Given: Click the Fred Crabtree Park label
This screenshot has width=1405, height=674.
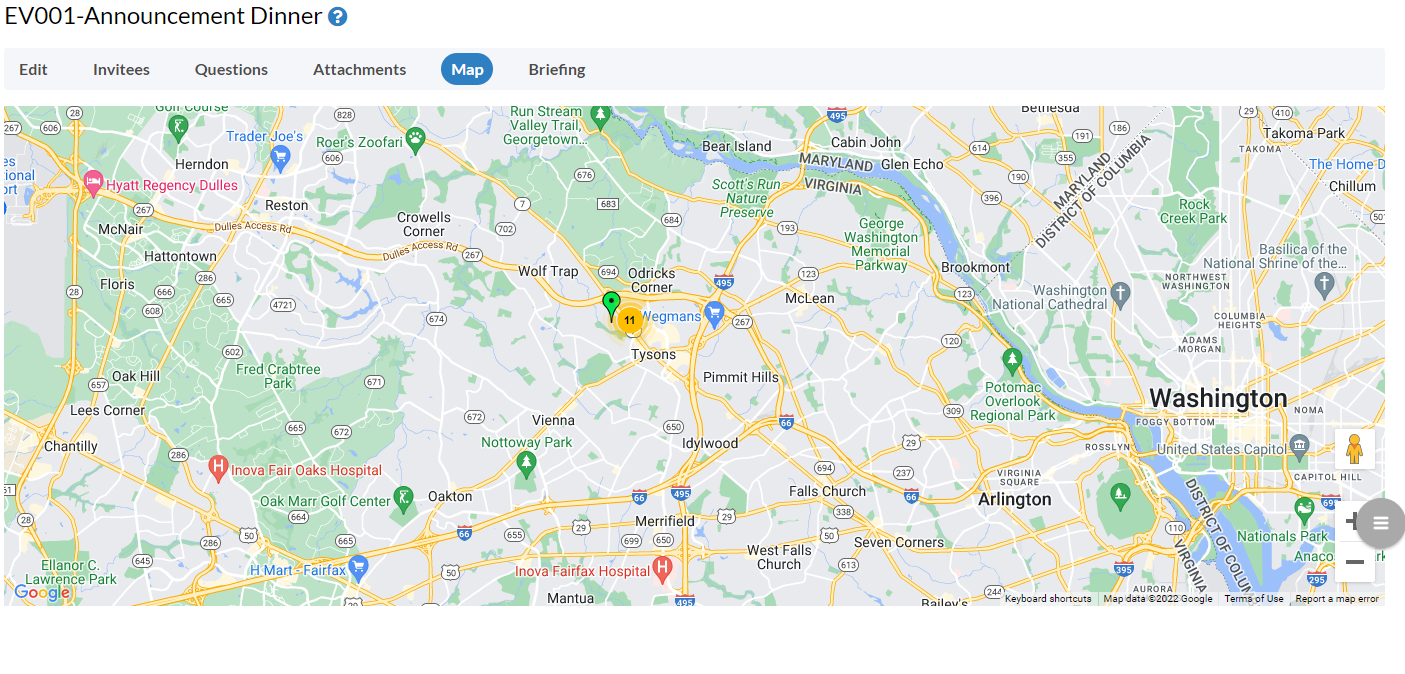Looking at the screenshot, I should click(279, 376).
